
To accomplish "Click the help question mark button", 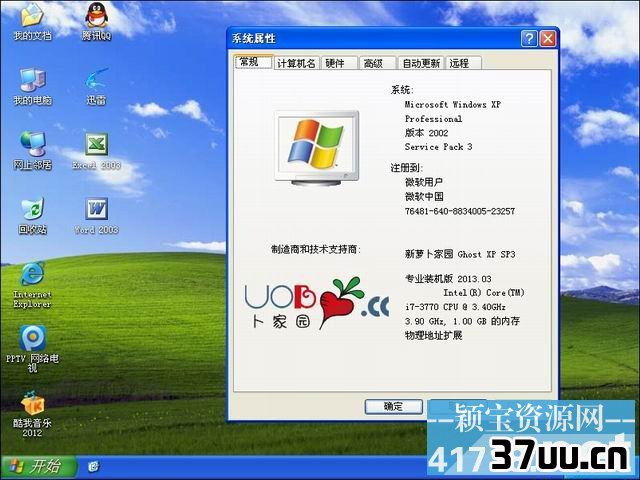I will click(x=529, y=39).
